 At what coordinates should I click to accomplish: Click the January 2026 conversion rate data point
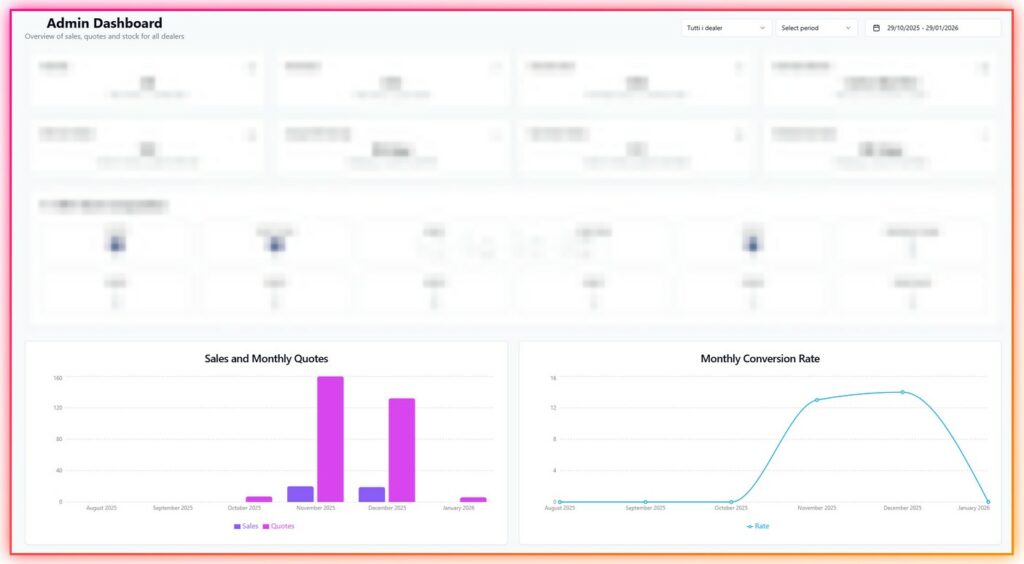[988, 502]
